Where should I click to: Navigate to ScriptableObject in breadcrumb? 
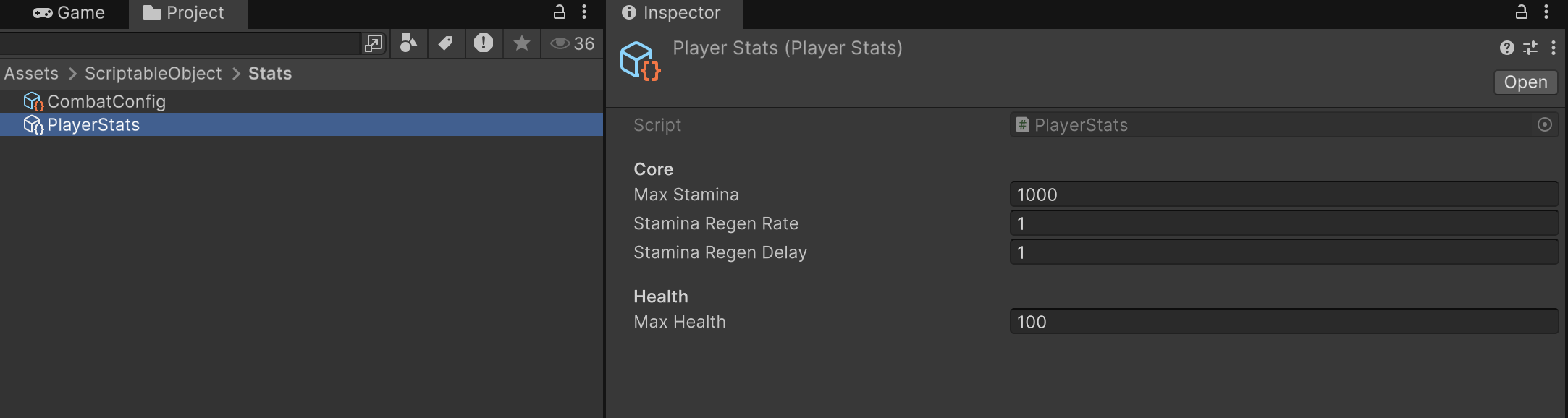[x=153, y=74]
